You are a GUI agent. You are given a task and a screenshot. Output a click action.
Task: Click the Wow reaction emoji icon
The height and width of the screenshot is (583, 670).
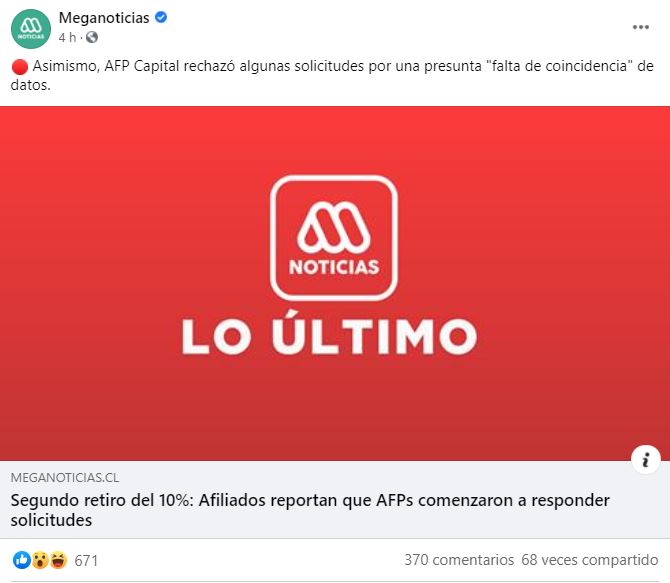(40, 560)
